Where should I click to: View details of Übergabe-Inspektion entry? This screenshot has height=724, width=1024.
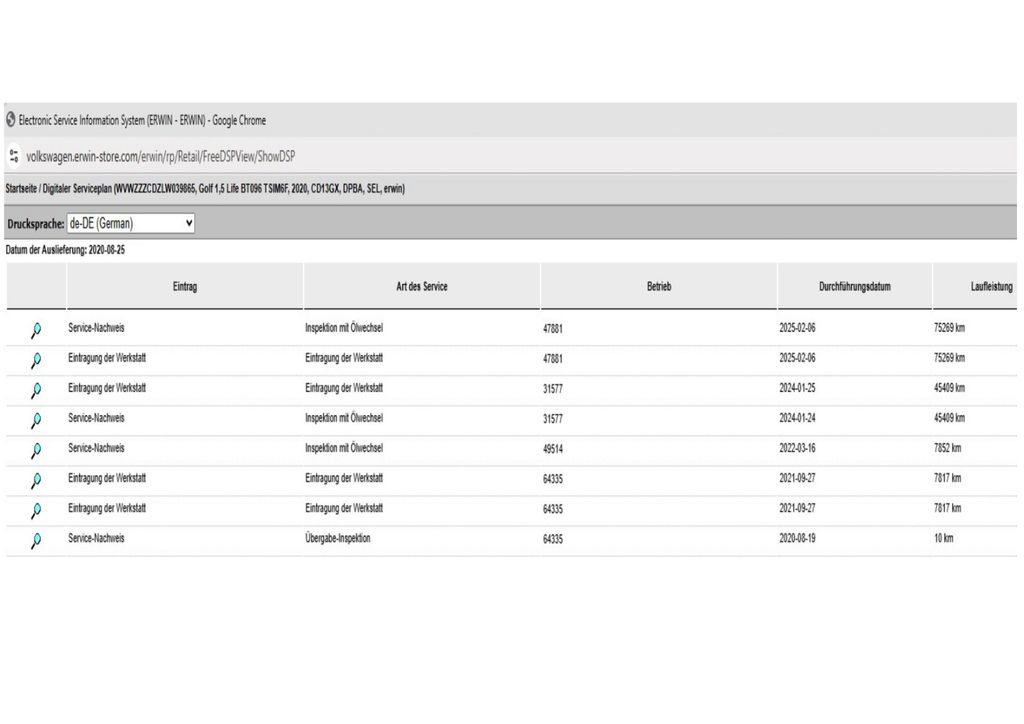[x=36, y=541]
